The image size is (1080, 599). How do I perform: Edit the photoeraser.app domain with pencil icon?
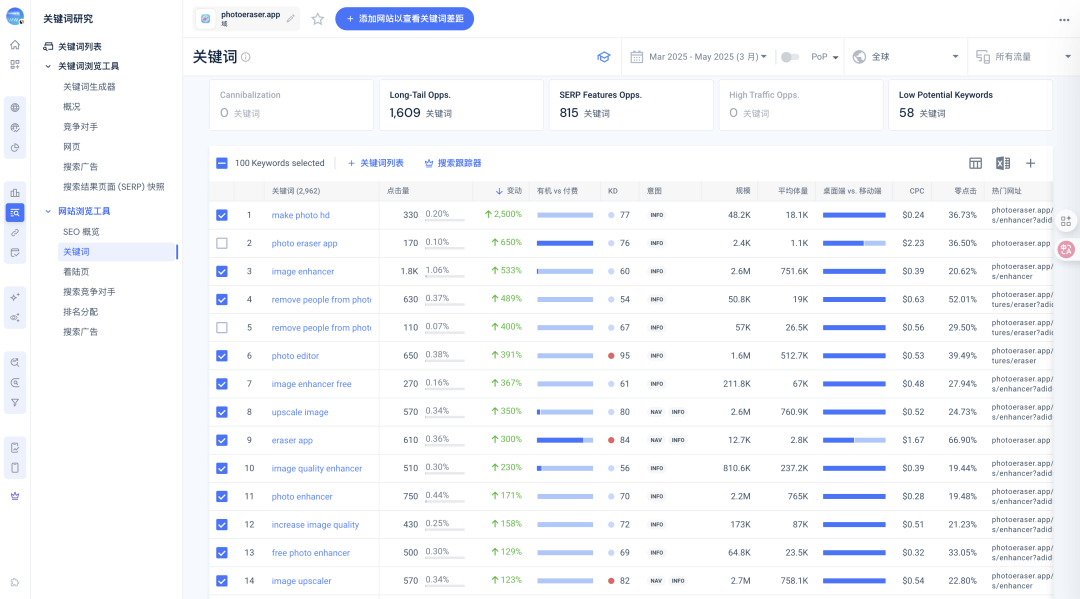click(291, 19)
